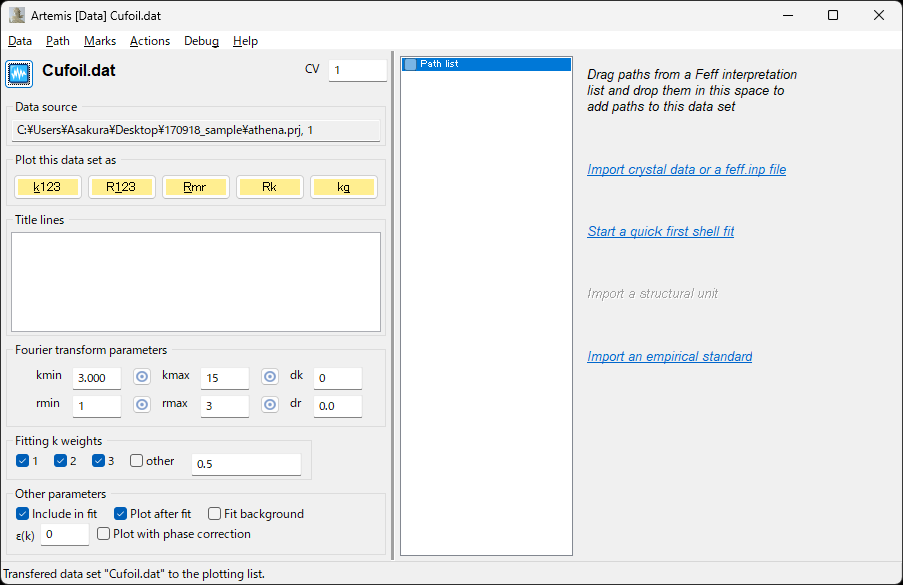This screenshot has width=903, height=585.
Task: Click the rmax value field
Action: point(225,406)
